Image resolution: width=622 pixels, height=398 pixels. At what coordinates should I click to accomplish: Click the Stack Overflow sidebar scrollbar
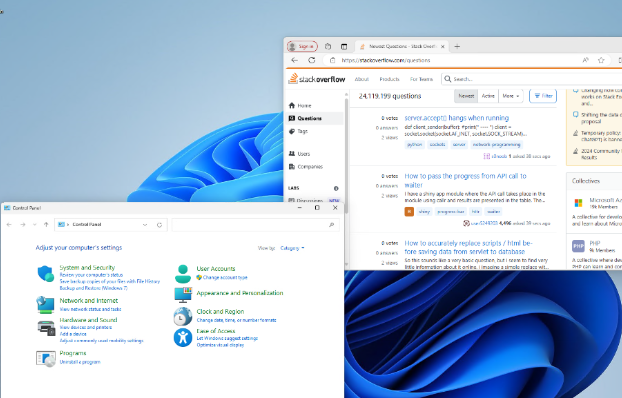tap(347, 155)
